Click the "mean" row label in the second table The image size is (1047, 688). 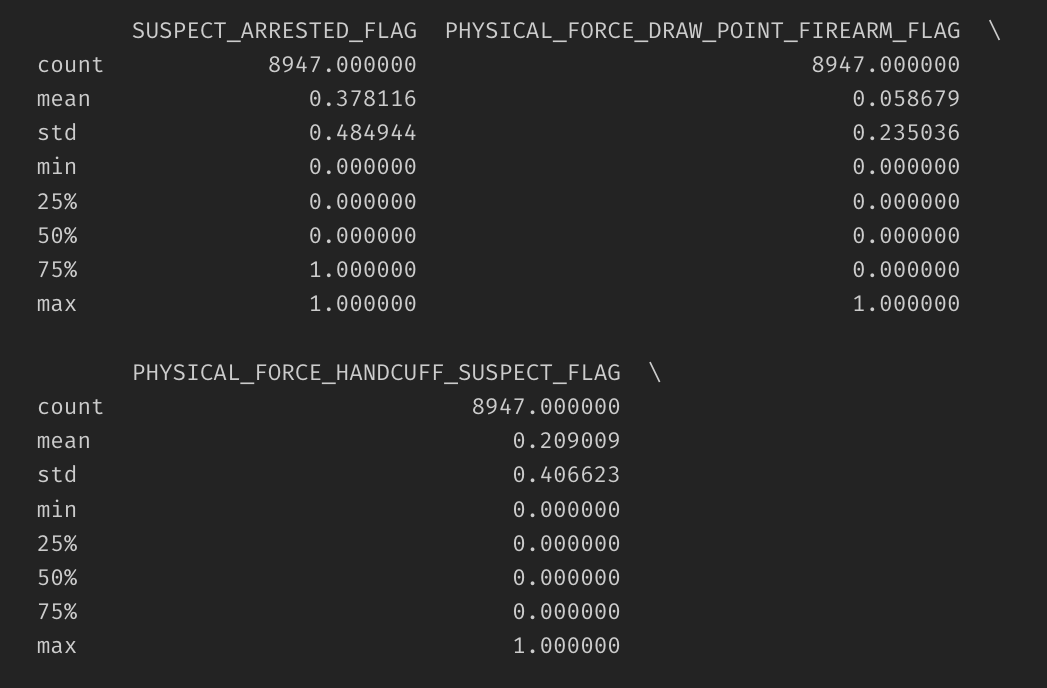(x=64, y=441)
